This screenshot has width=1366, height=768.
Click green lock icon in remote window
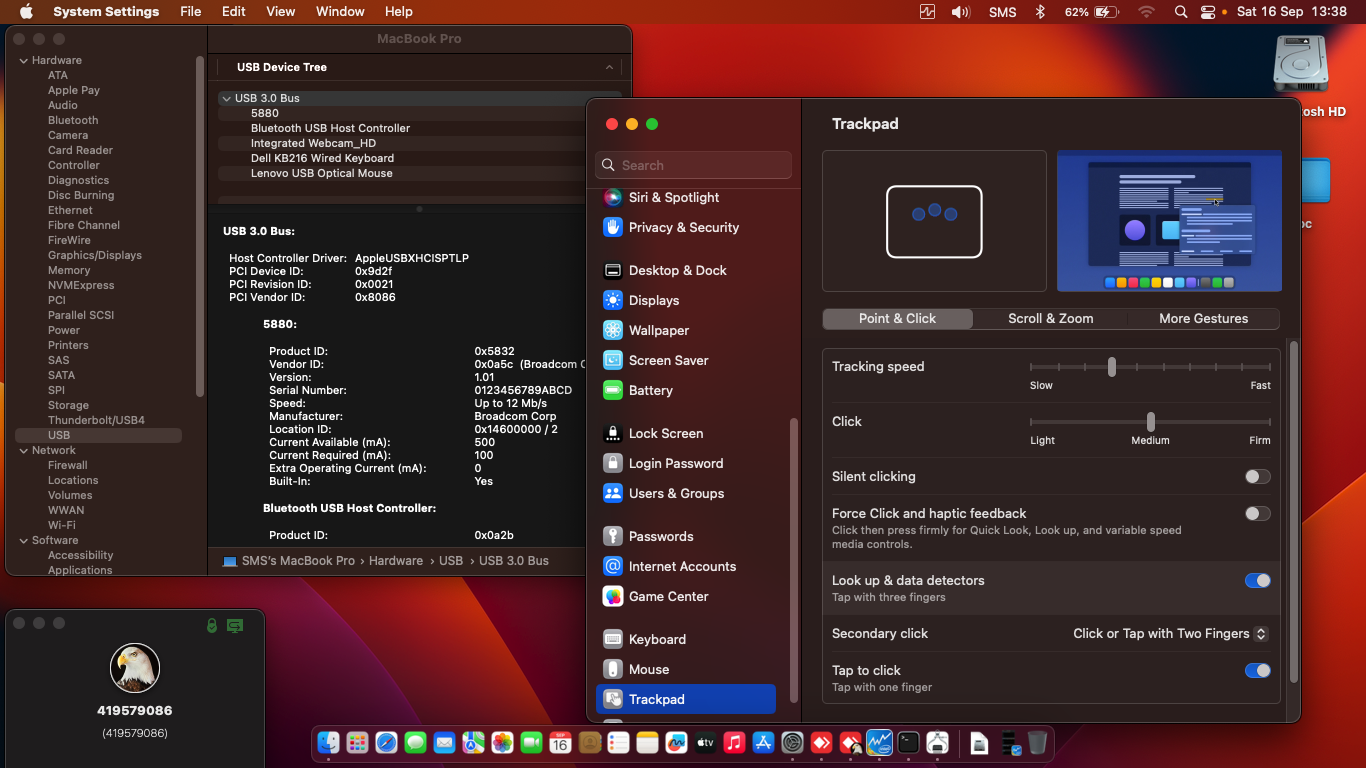click(211, 626)
